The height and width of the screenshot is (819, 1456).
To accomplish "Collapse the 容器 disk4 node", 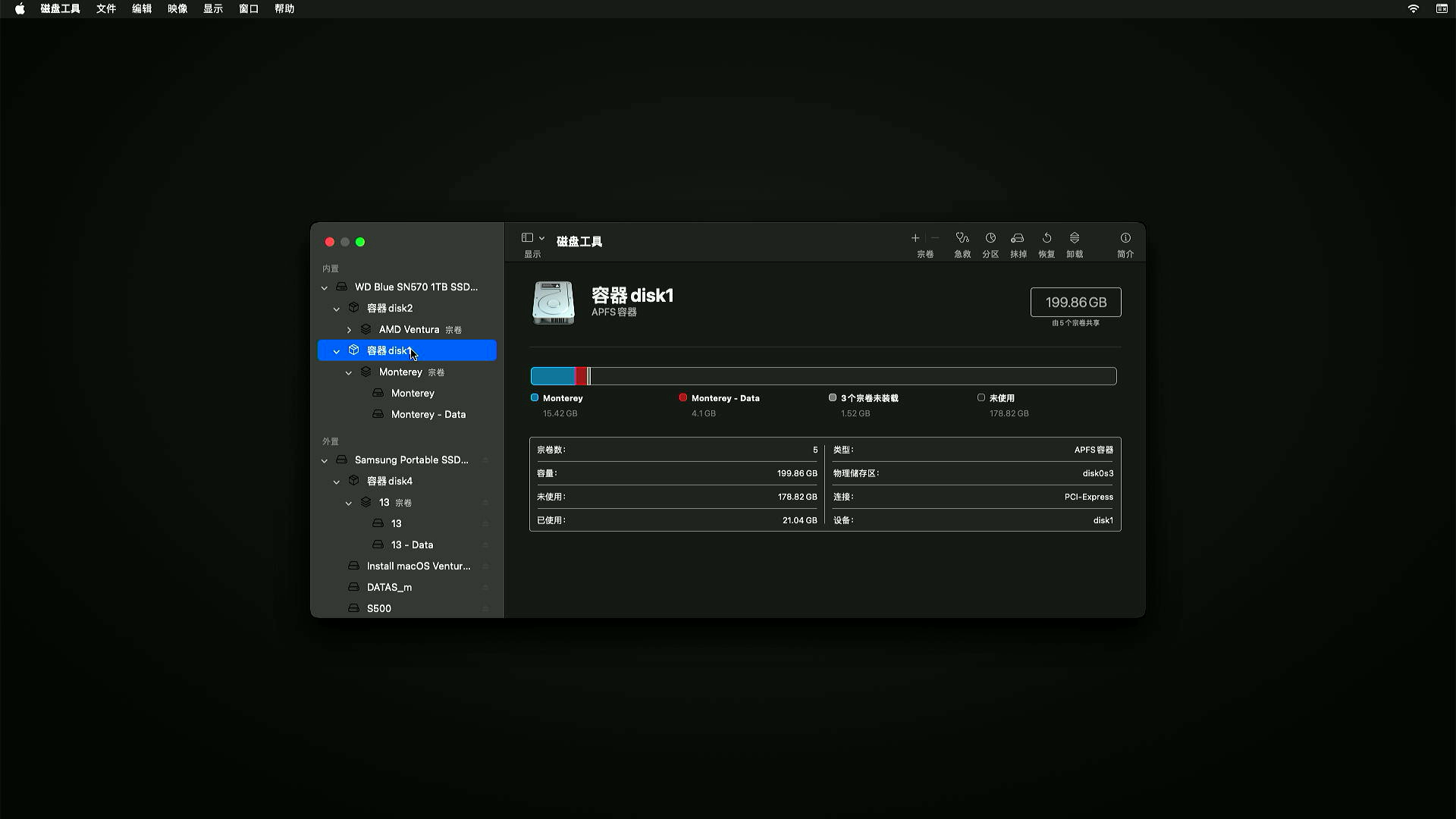I will (x=337, y=482).
